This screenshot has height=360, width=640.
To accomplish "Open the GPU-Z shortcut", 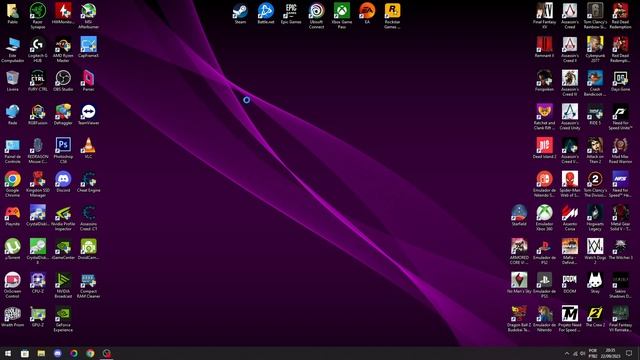I will 38,317.
